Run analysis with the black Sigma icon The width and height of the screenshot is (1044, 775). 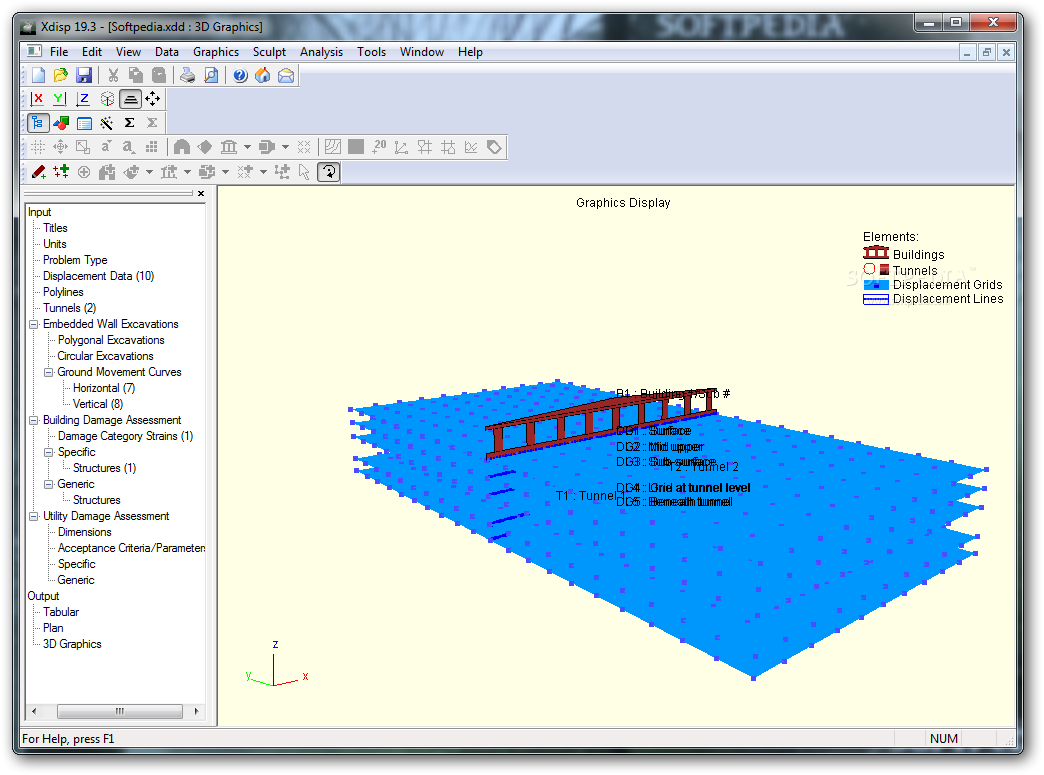(x=130, y=123)
